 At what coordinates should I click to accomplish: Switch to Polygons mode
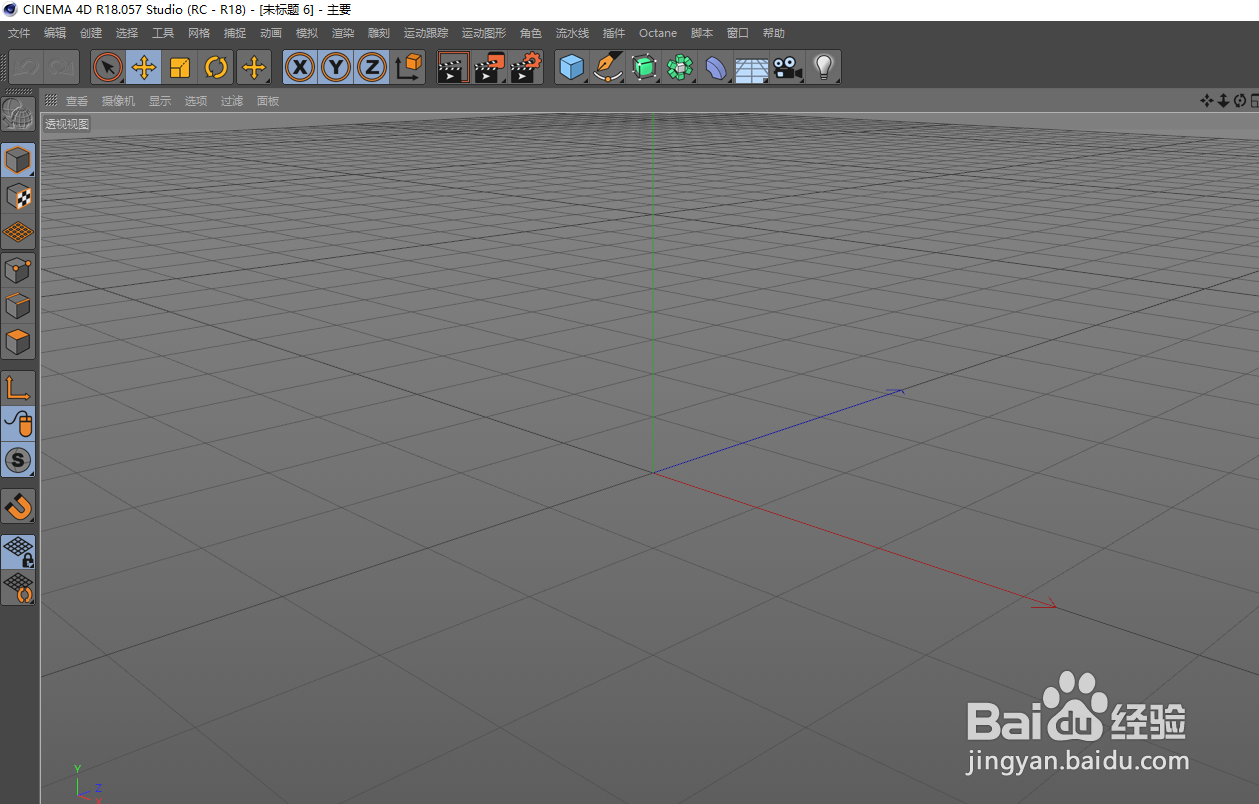click(x=18, y=341)
